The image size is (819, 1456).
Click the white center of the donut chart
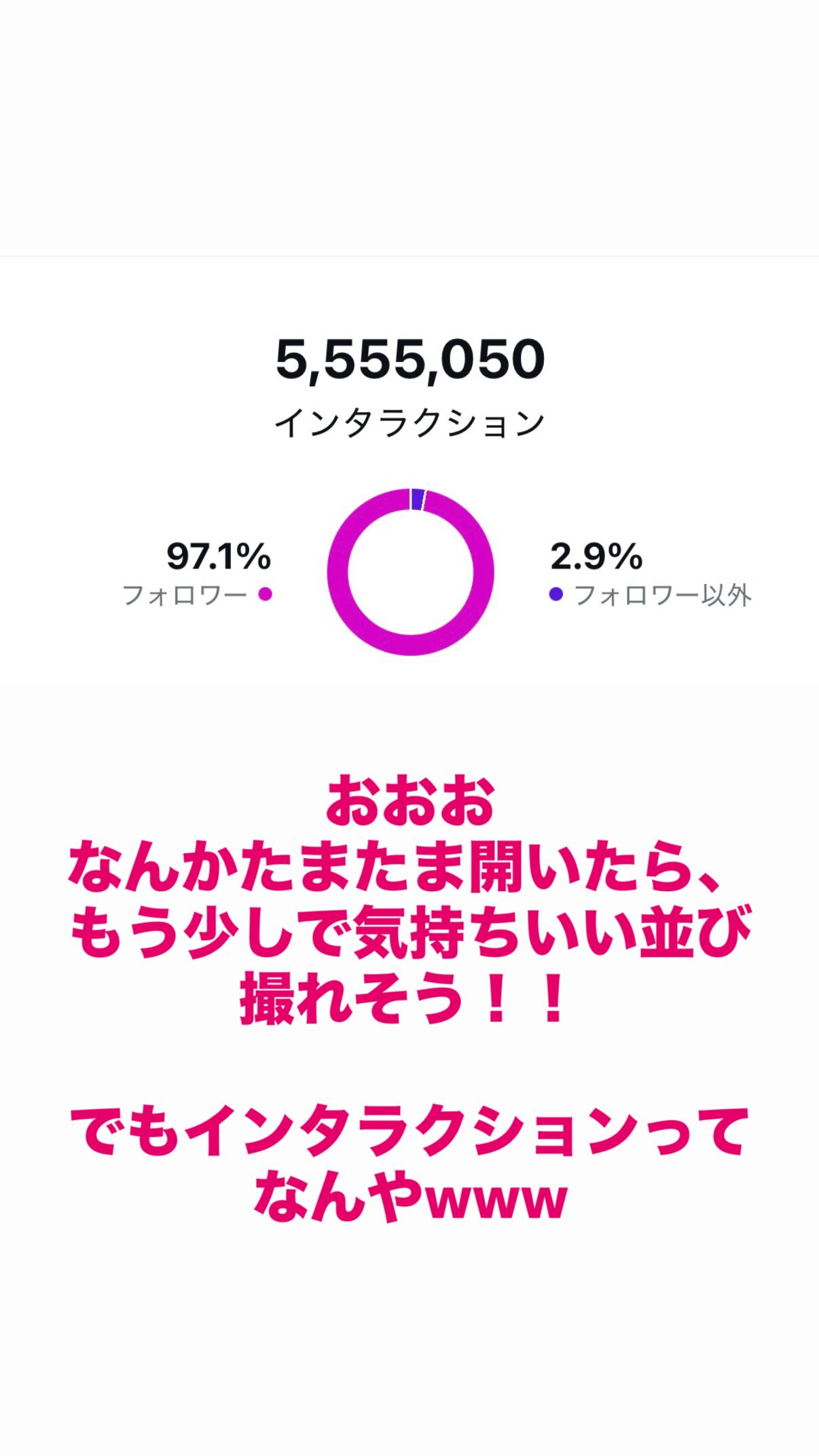click(410, 572)
